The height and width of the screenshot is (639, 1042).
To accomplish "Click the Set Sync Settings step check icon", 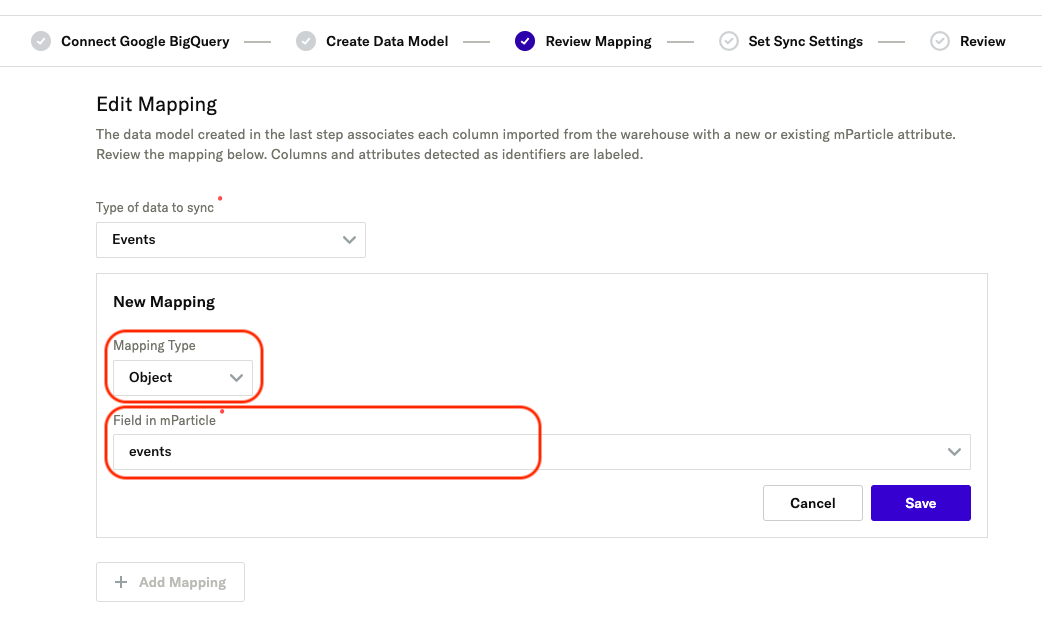I will tap(728, 41).
